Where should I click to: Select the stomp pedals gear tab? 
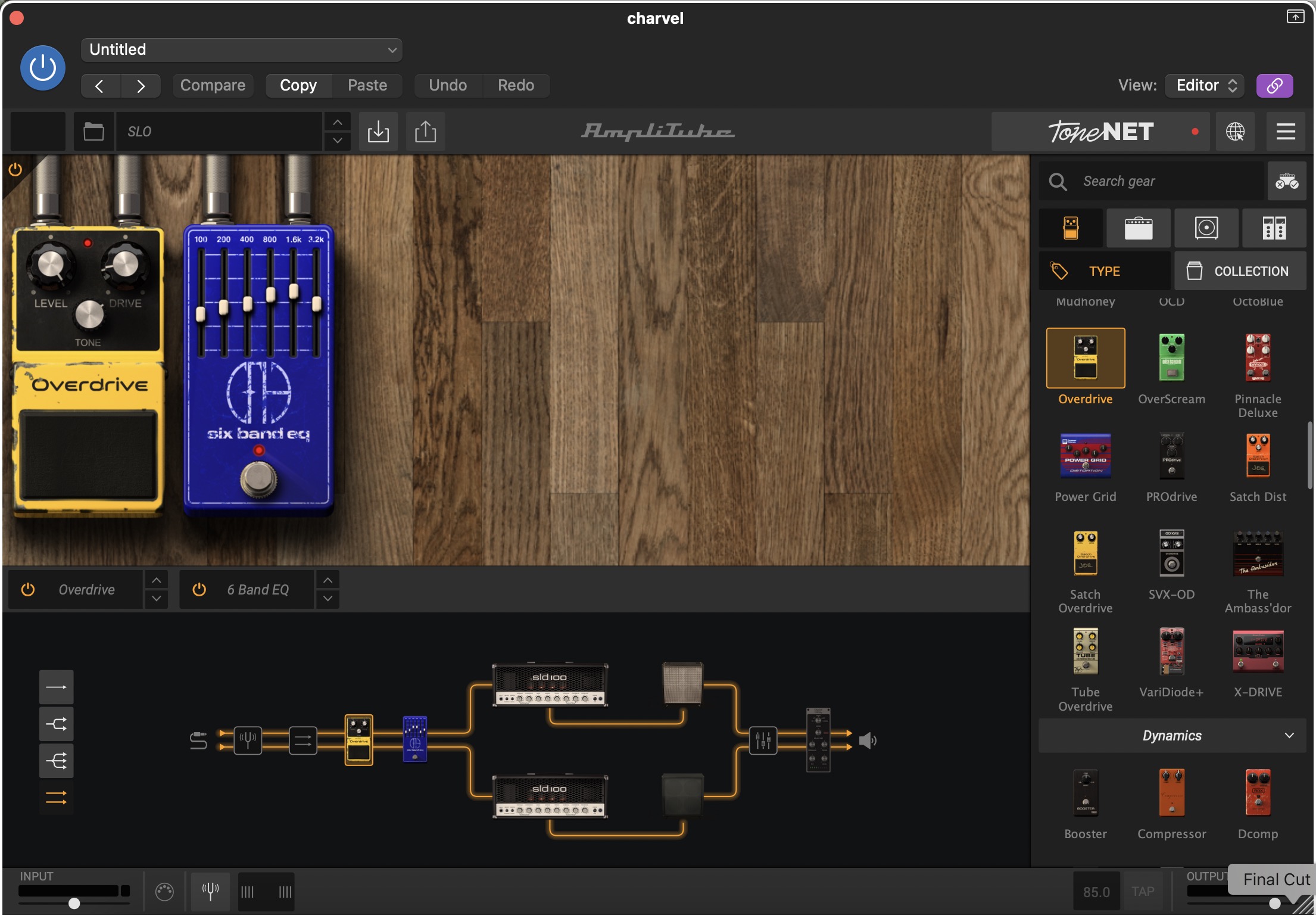(1071, 228)
